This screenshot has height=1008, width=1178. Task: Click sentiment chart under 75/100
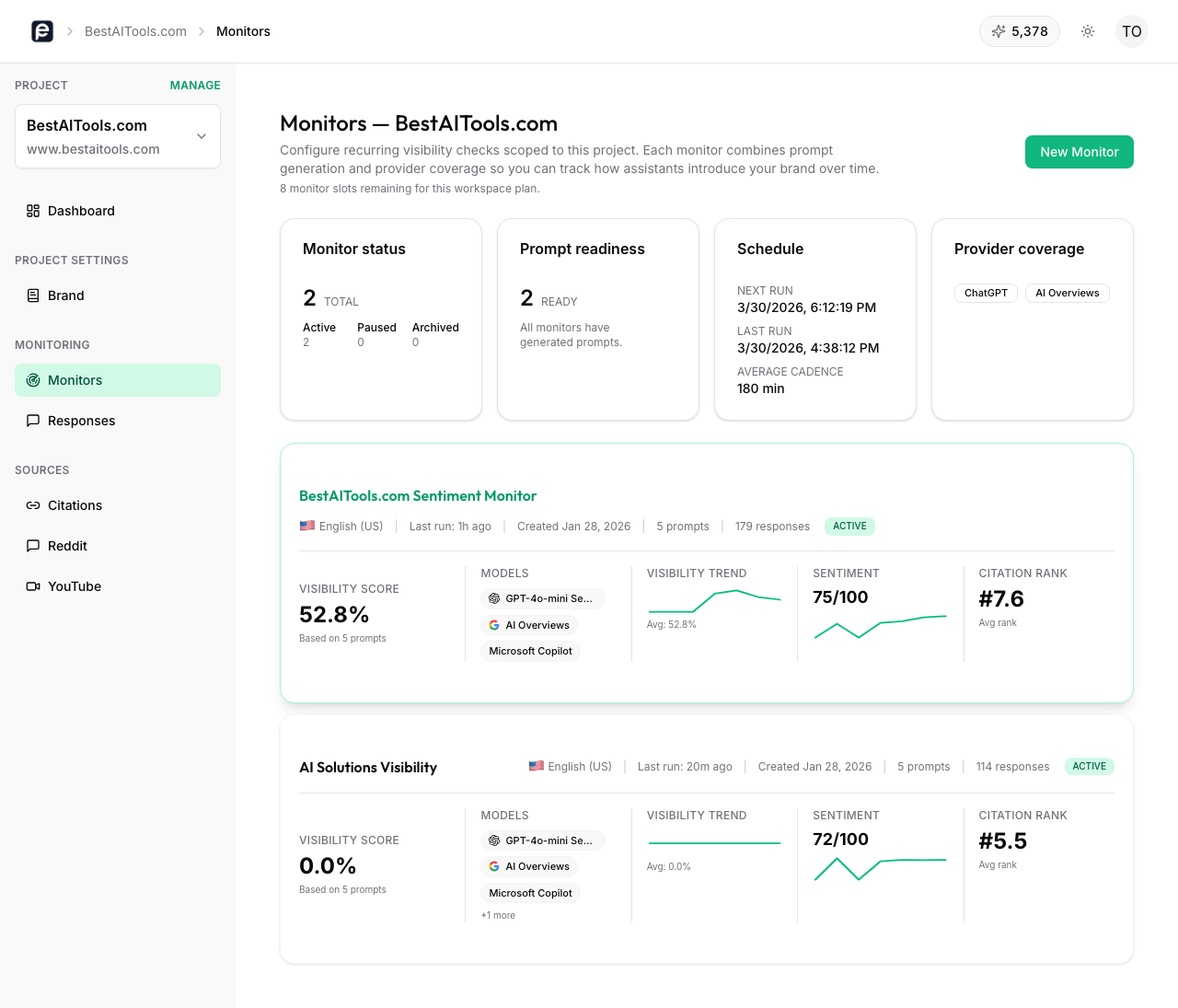[x=880, y=627]
